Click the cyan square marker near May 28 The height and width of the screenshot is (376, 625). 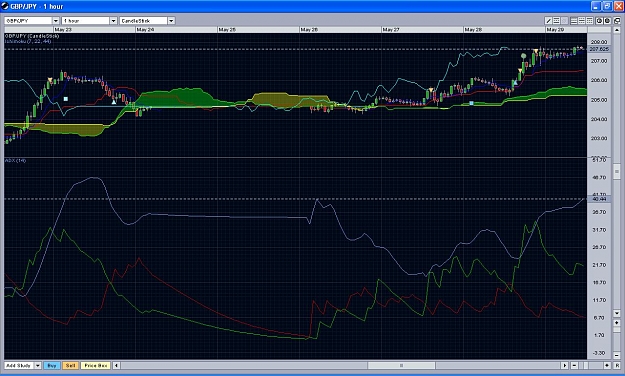pos(471,103)
